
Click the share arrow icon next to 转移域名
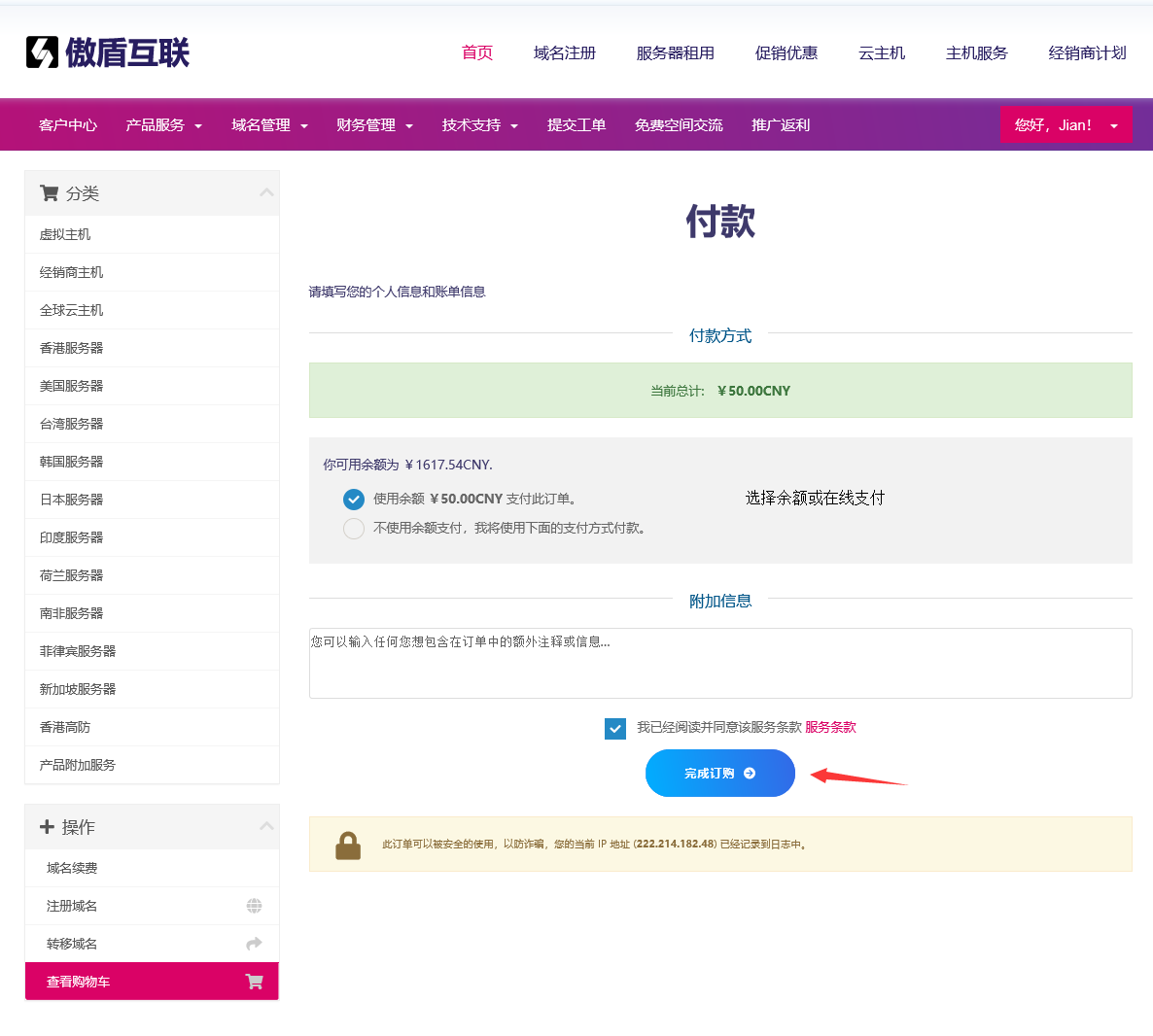tap(254, 944)
